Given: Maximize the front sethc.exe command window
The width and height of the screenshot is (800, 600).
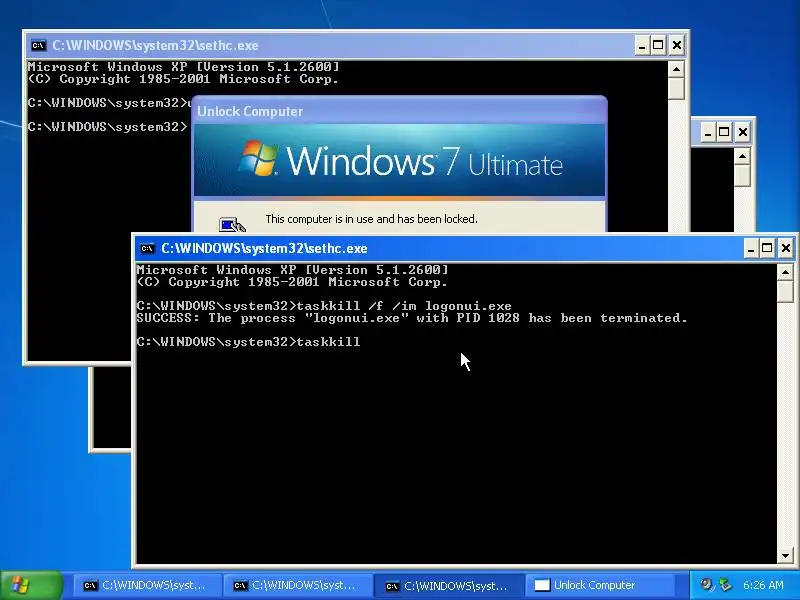Looking at the screenshot, I should point(767,248).
